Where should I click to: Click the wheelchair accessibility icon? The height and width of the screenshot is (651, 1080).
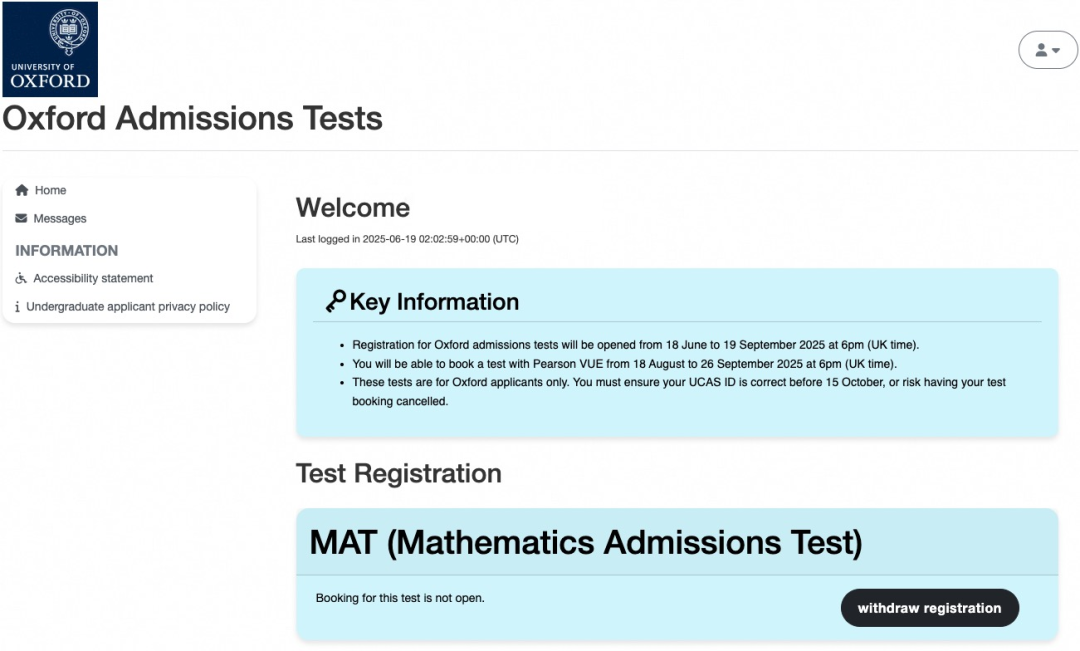pos(21,278)
